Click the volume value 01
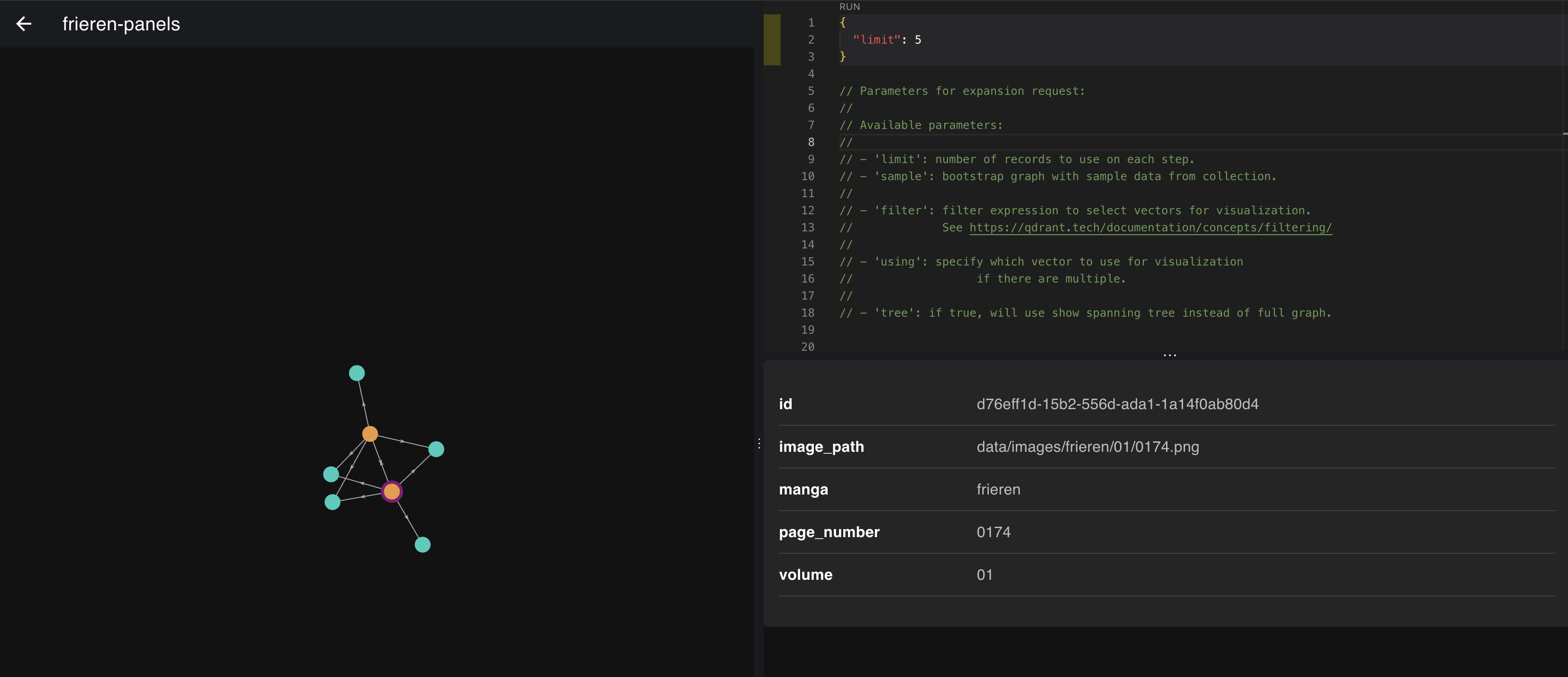The image size is (1568, 677). click(984, 575)
